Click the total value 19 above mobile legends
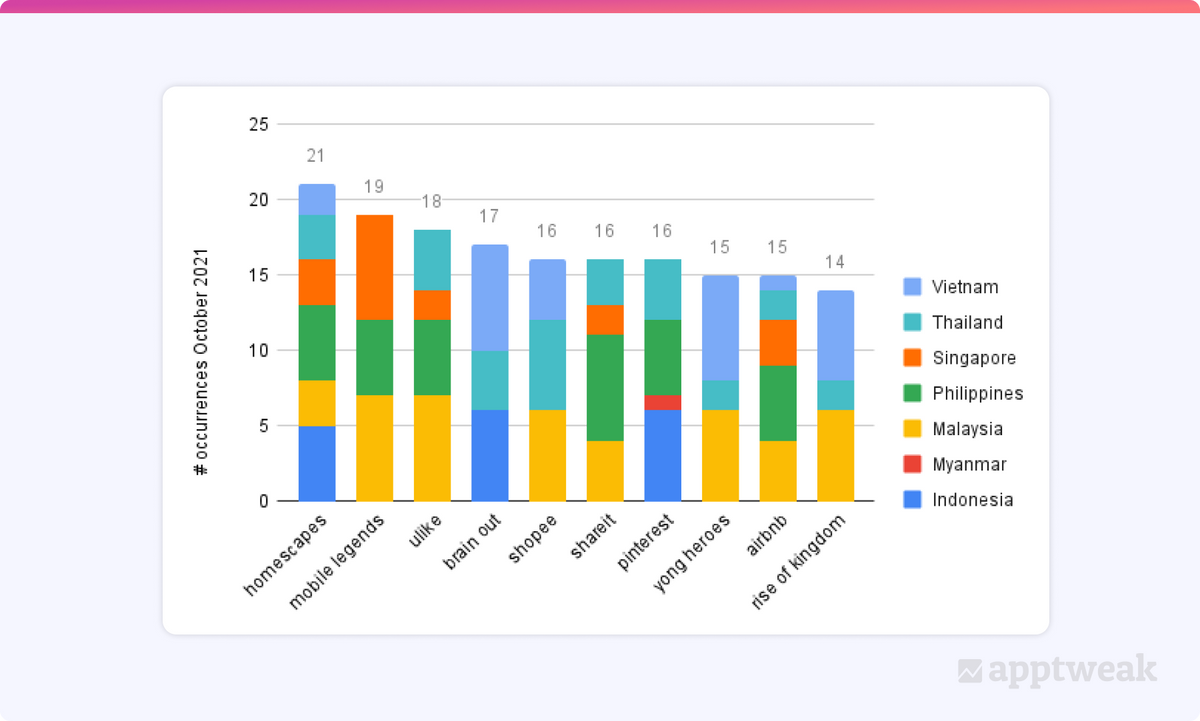Image resolution: width=1200 pixels, height=721 pixels. 374,186
